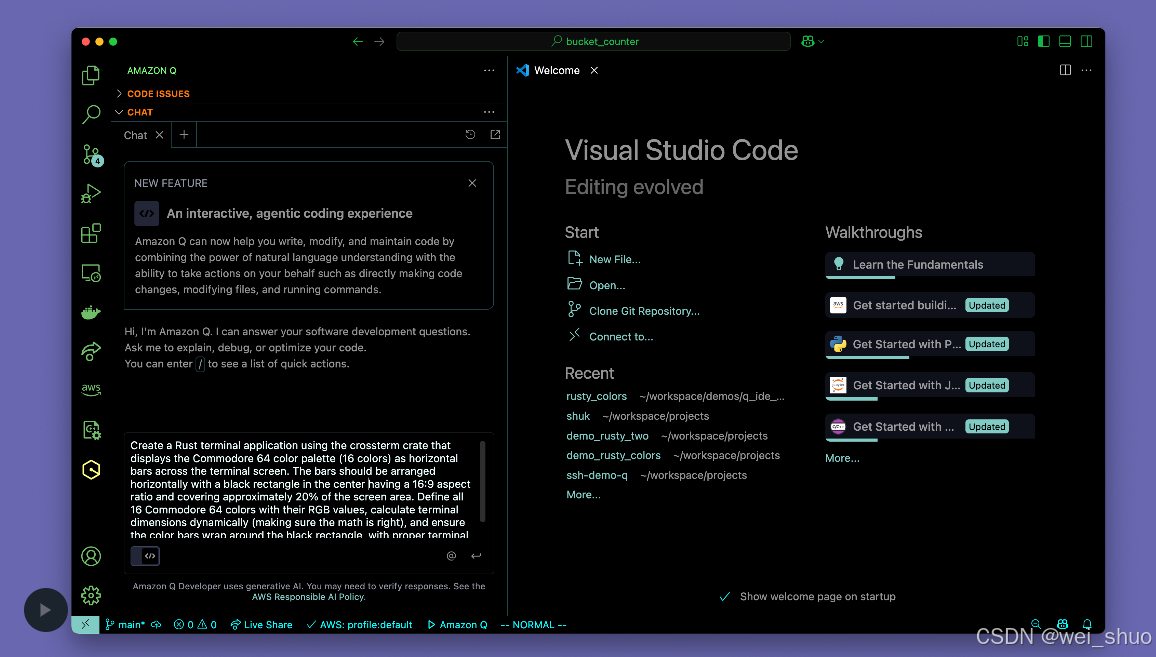Open Get Started with P... Python walkthrough
Screen dimensions: 1156x657
[930, 344]
